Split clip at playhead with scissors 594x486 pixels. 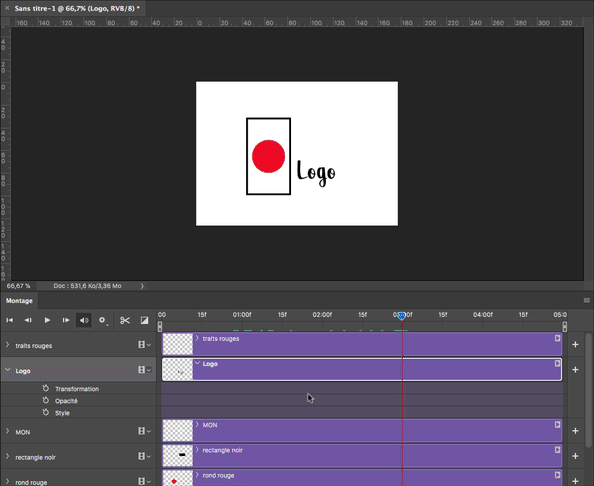(125, 320)
